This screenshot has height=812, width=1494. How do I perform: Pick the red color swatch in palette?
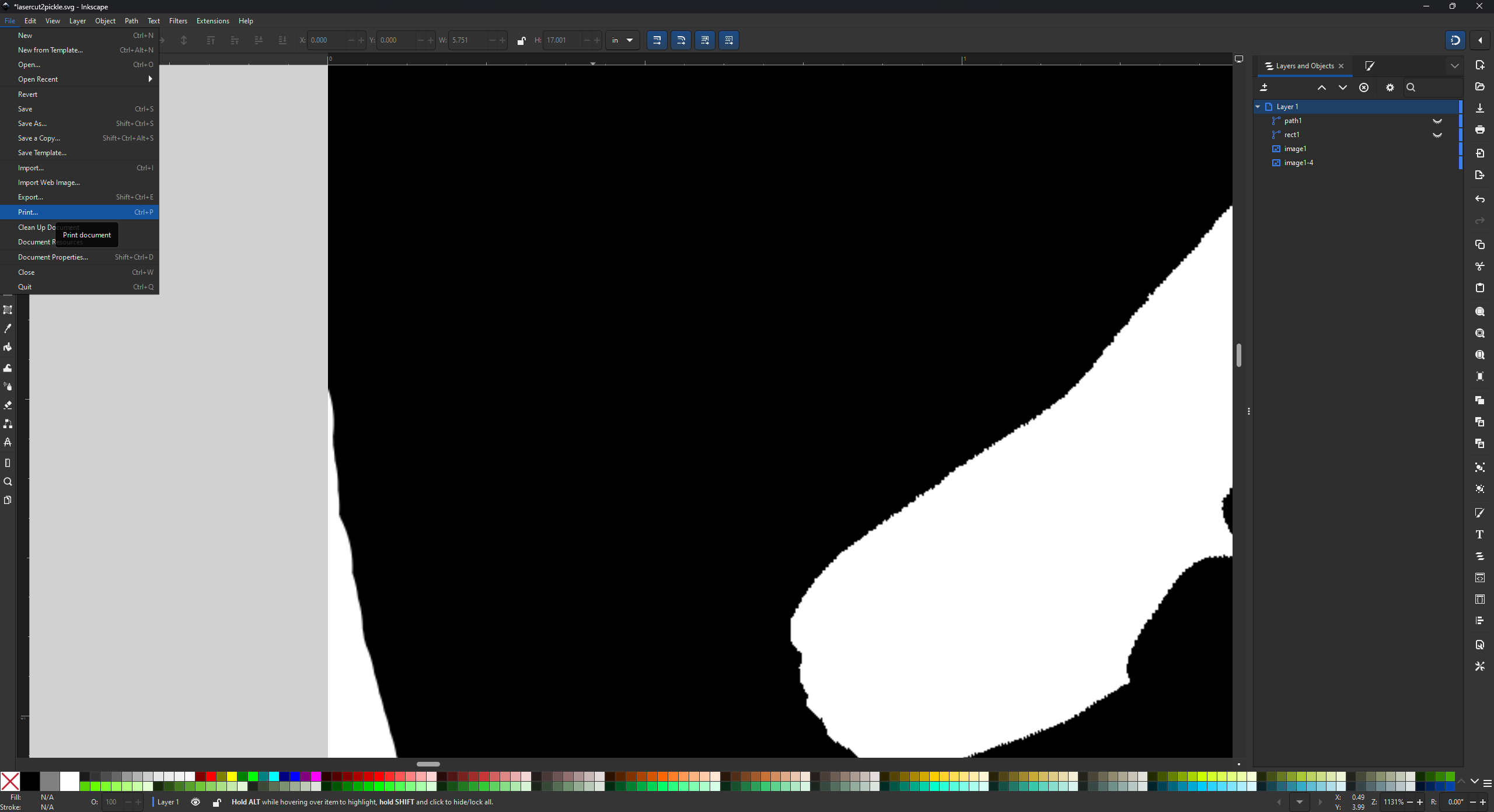211,776
